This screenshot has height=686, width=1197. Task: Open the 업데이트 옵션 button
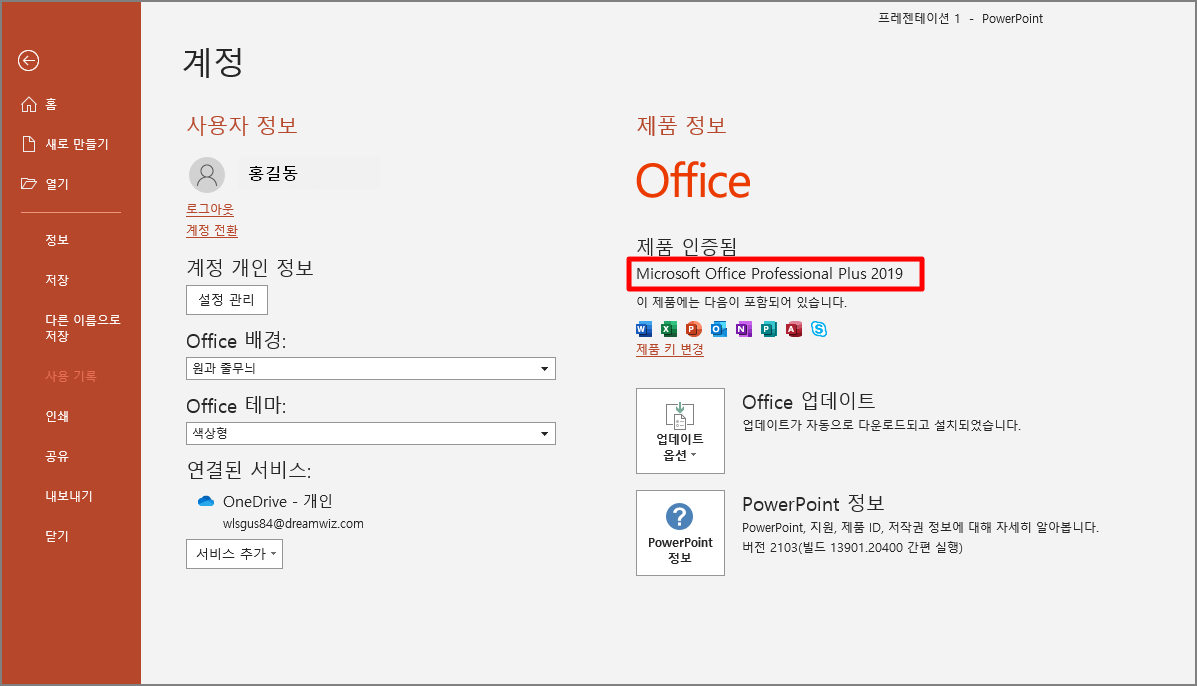point(680,431)
